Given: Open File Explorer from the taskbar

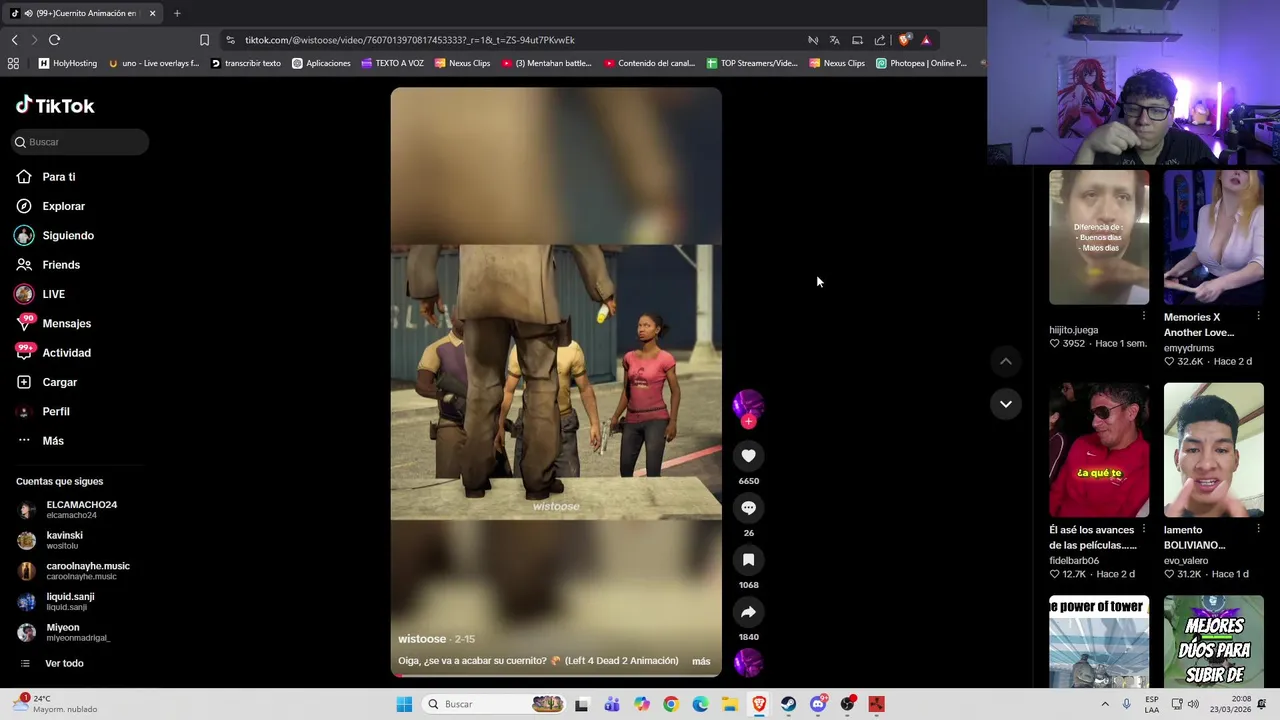Looking at the screenshot, I should tap(730, 704).
